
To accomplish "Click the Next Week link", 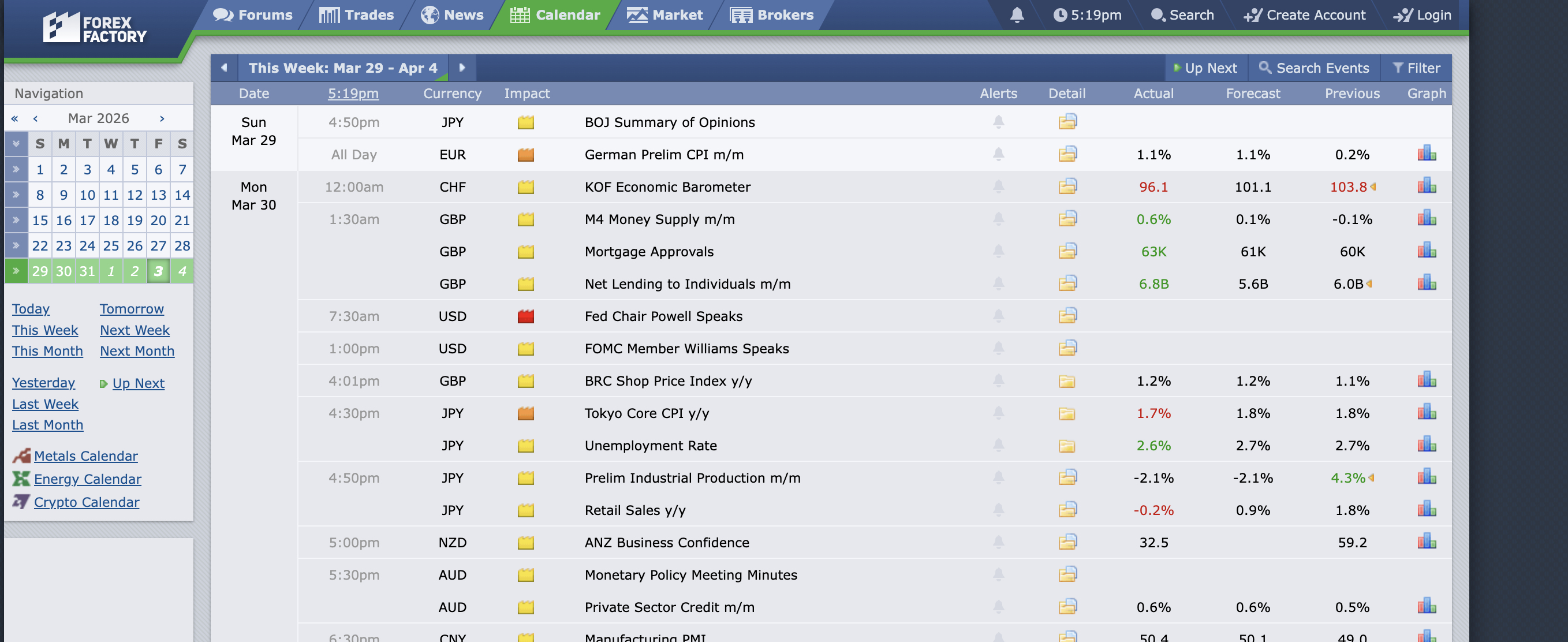I will click(135, 330).
